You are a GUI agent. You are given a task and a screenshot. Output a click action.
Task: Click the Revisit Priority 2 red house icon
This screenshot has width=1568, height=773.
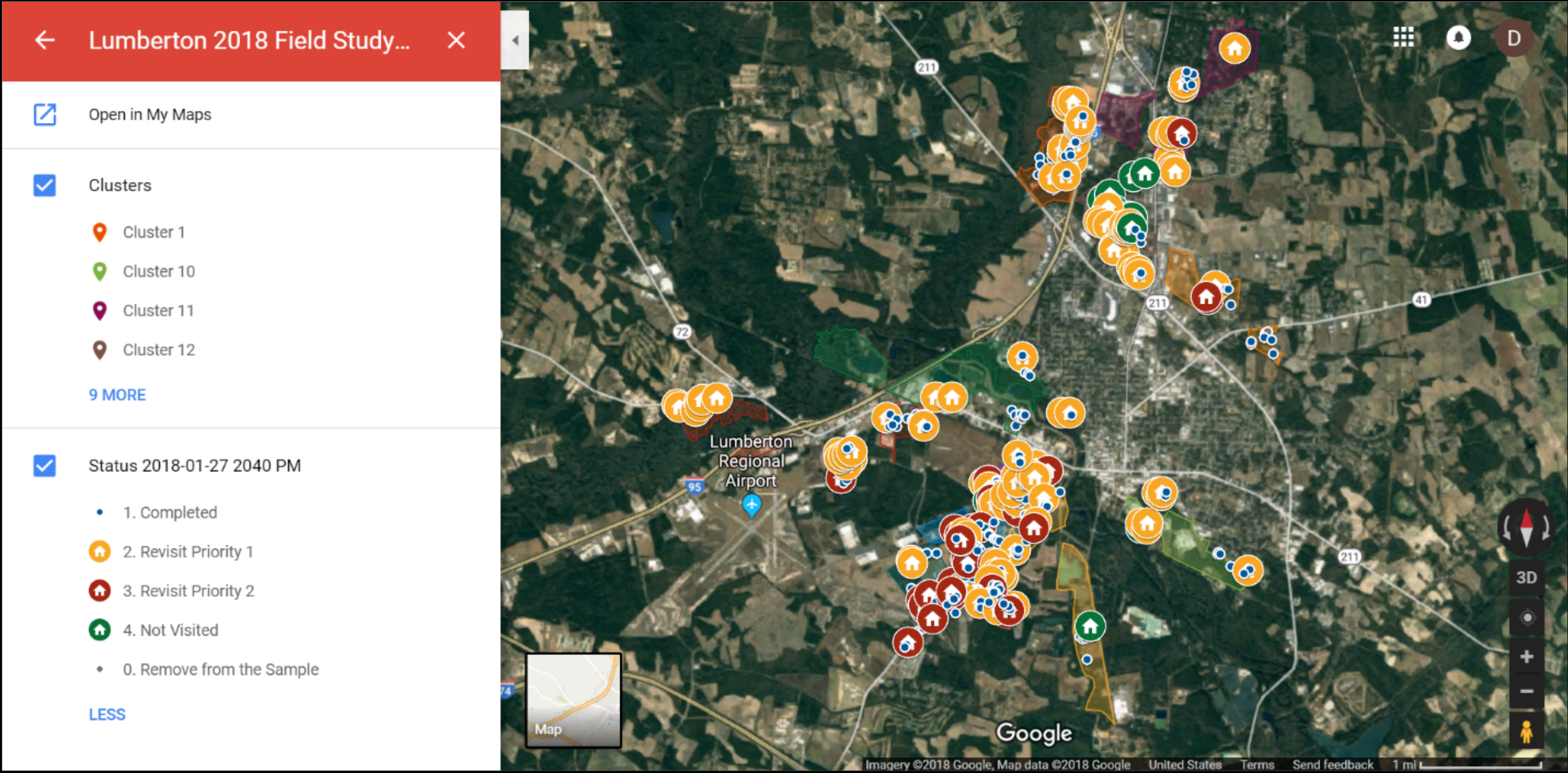100,590
